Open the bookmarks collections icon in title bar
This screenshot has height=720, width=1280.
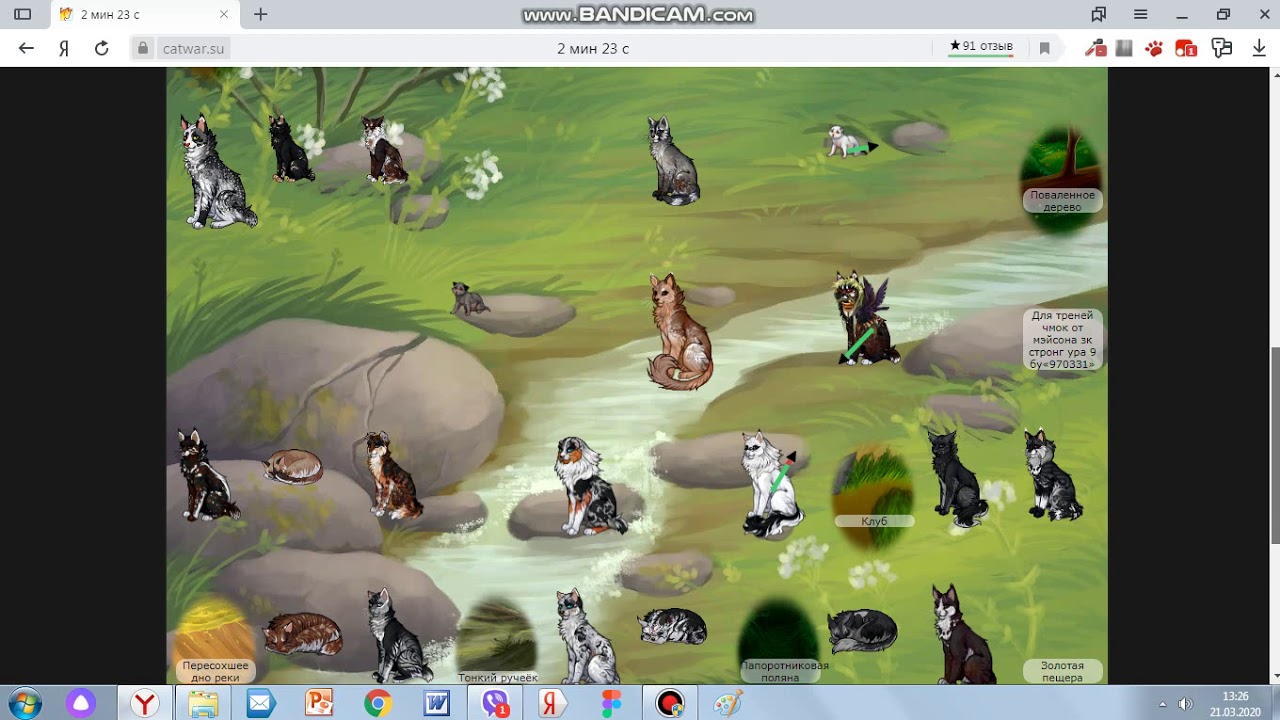click(x=1099, y=14)
